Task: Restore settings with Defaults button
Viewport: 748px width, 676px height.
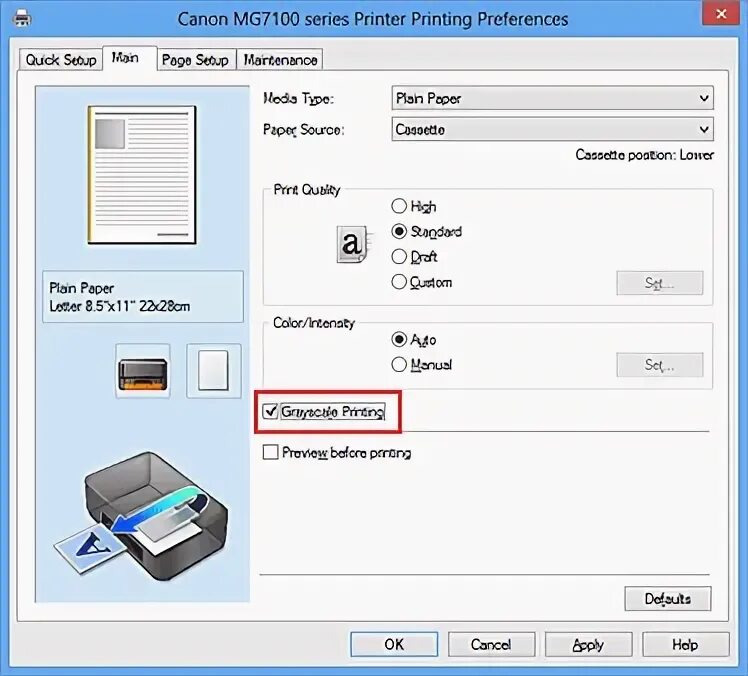Action: [x=667, y=599]
